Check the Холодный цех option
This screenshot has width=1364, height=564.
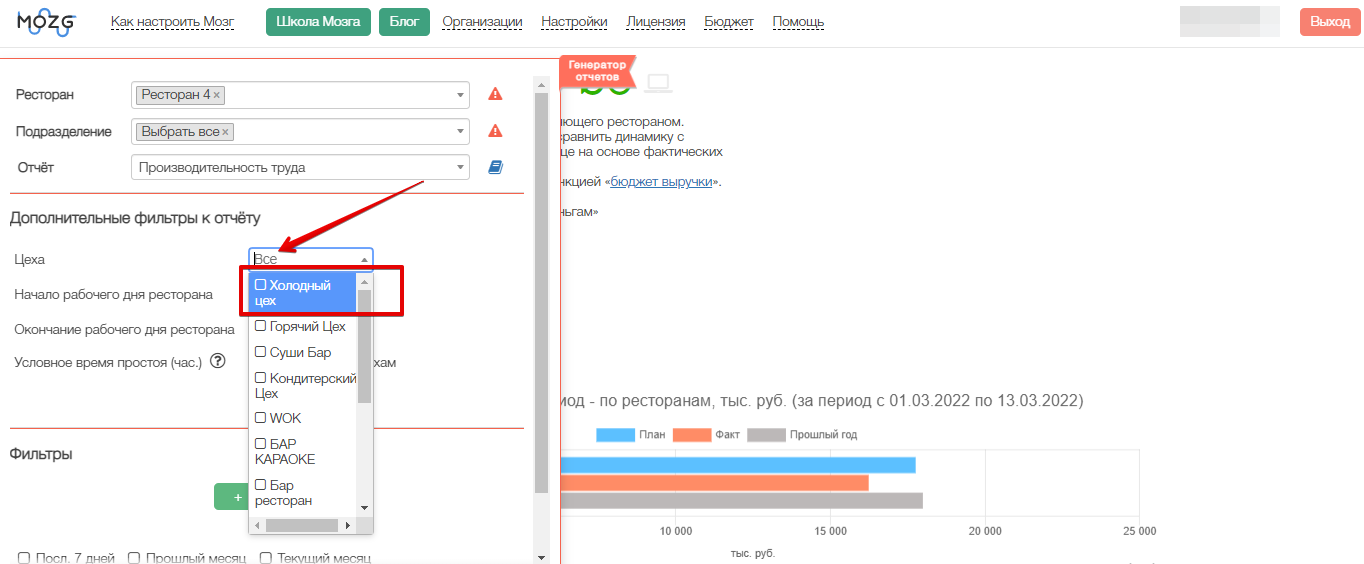click(261, 285)
